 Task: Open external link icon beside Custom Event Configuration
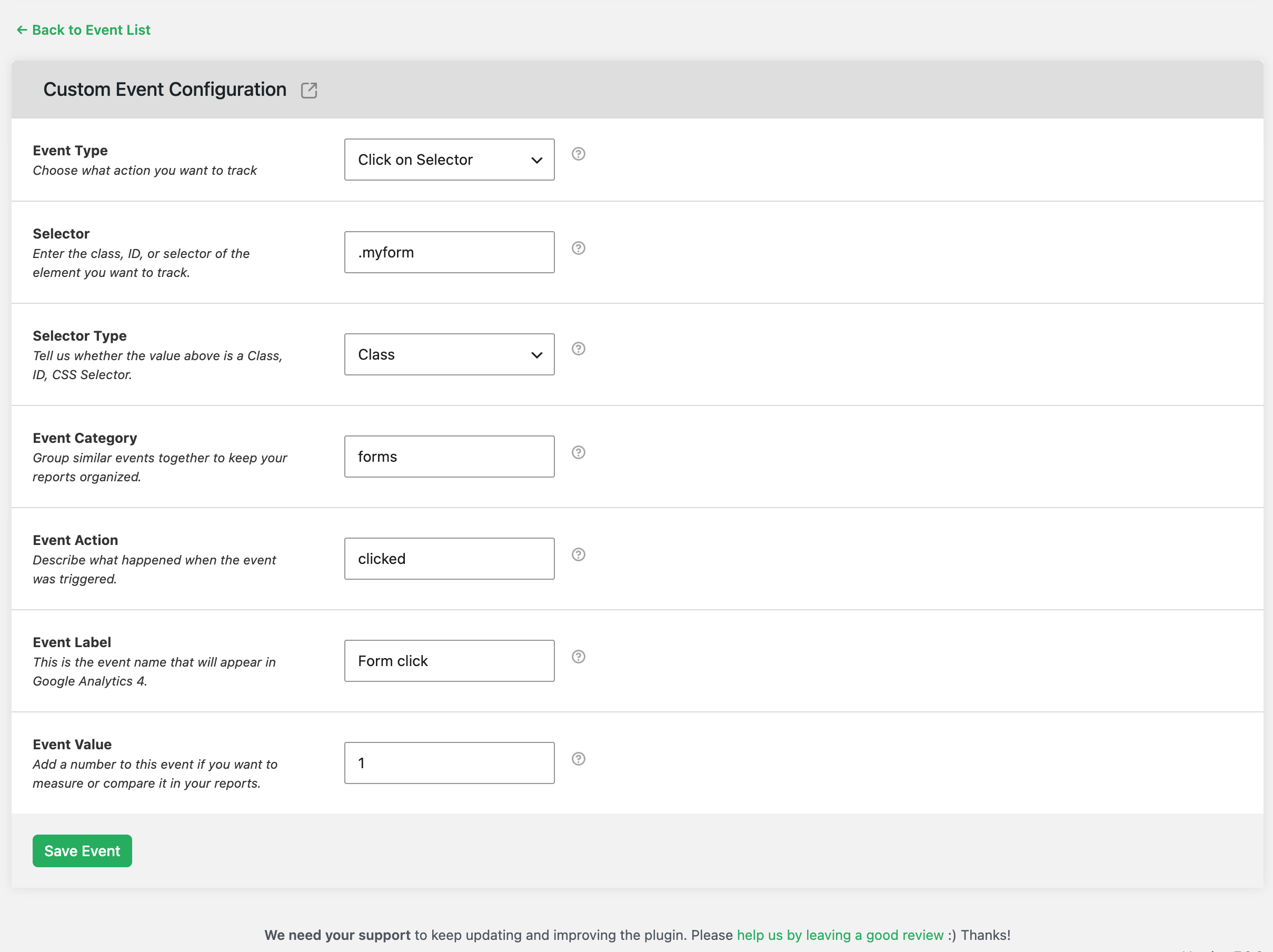tap(309, 91)
